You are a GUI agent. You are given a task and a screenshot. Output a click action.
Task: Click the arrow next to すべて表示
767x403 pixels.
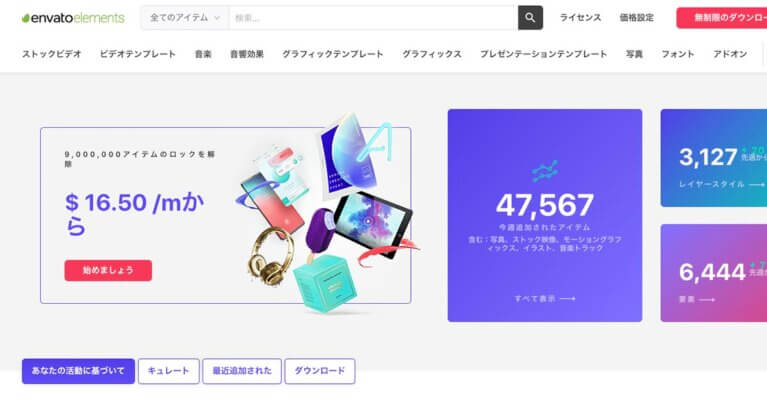tap(567, 298)
